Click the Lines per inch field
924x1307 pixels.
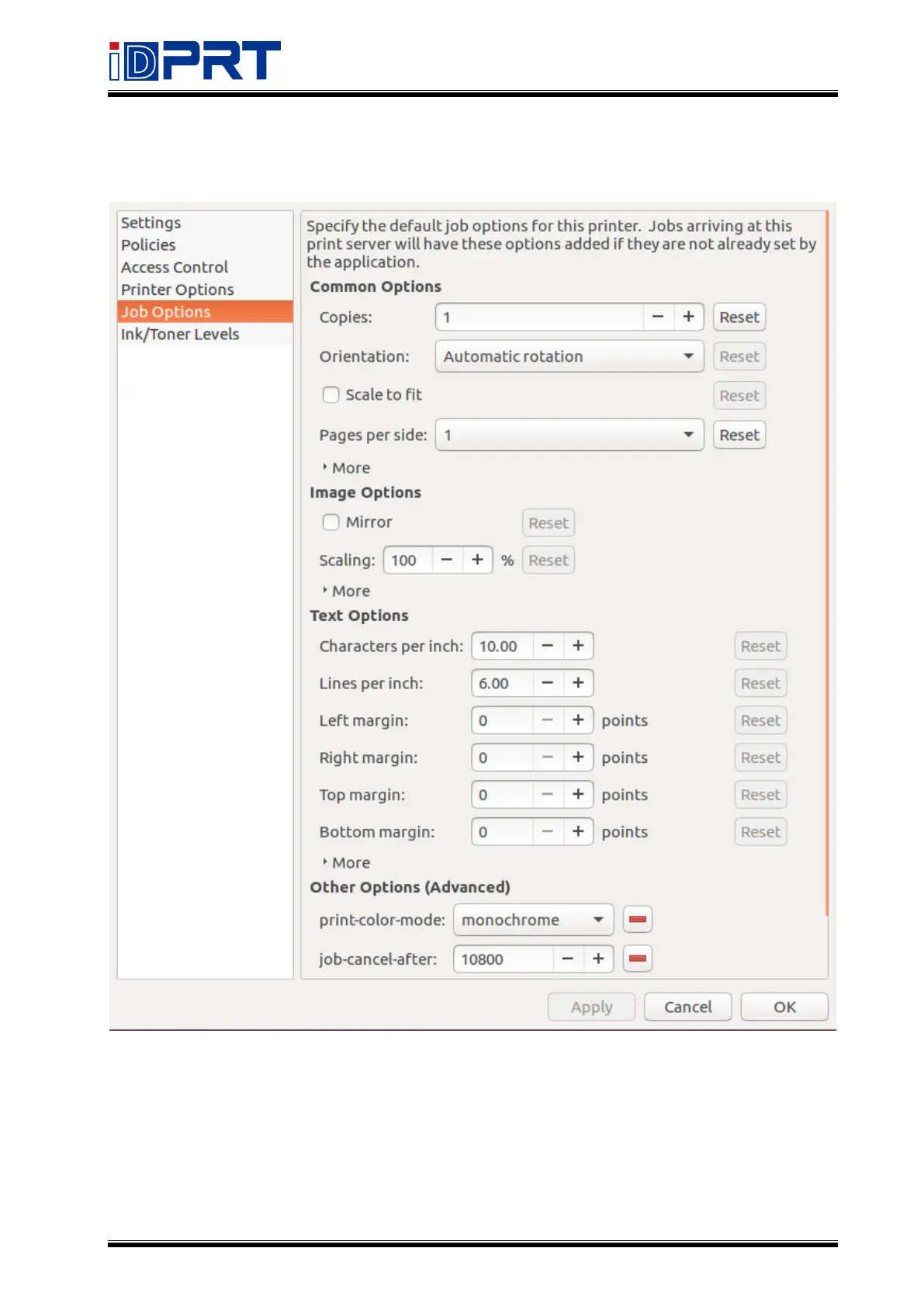point(503,683)
